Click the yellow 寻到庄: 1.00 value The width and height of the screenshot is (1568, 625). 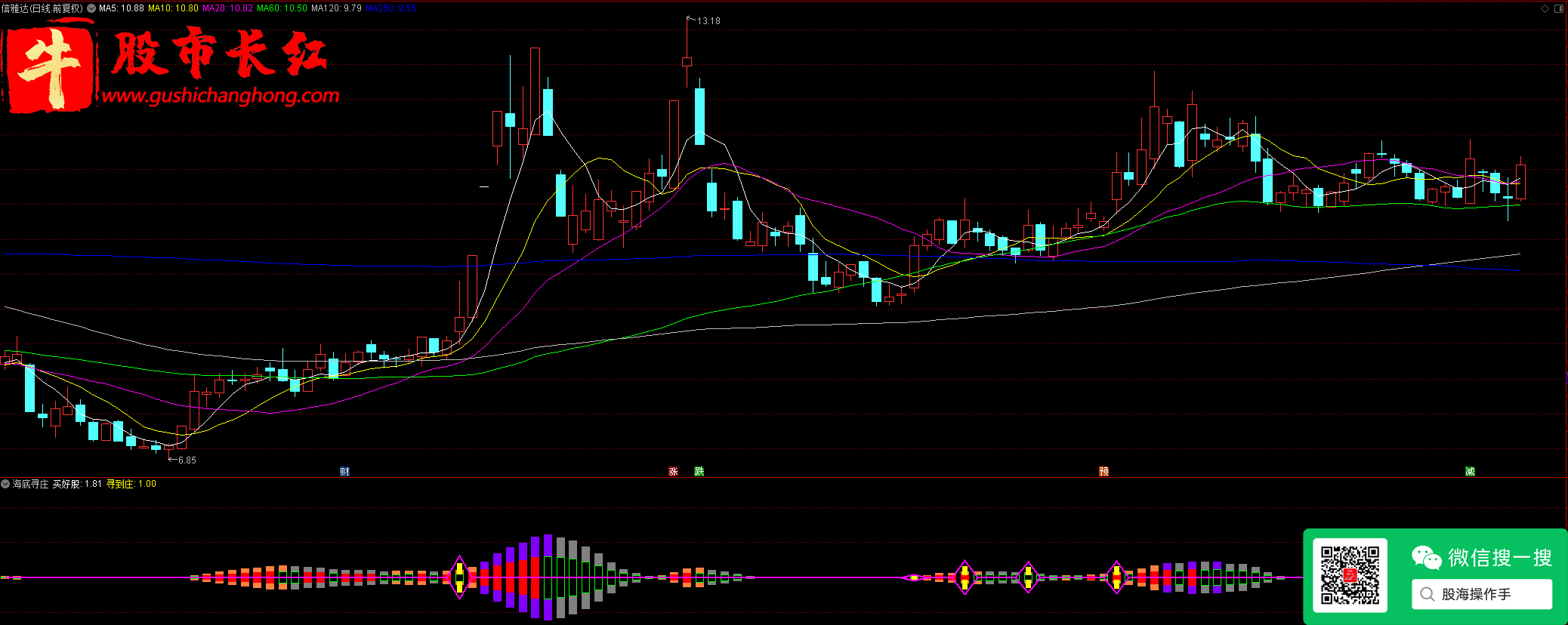click(x=131, y=484)
